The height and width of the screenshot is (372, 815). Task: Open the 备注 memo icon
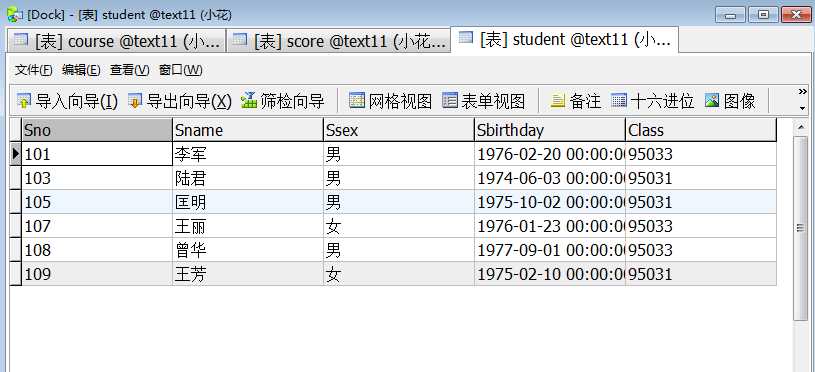point(558,100)
